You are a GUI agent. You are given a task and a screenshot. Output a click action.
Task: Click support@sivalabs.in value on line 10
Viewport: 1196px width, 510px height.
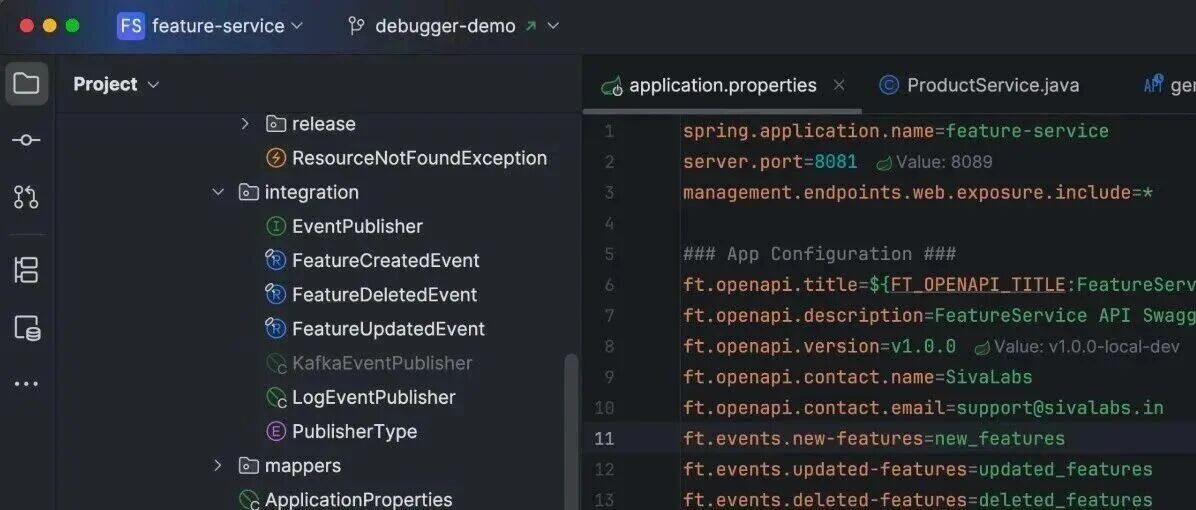(x=1060, y=408)
